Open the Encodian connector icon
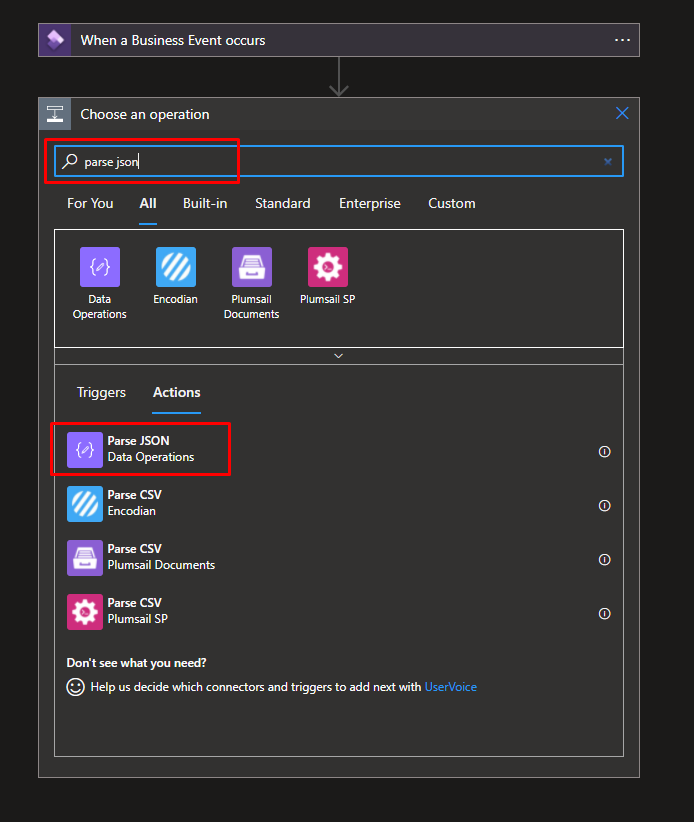Screen dimensions: 694x822 point(176,267)
